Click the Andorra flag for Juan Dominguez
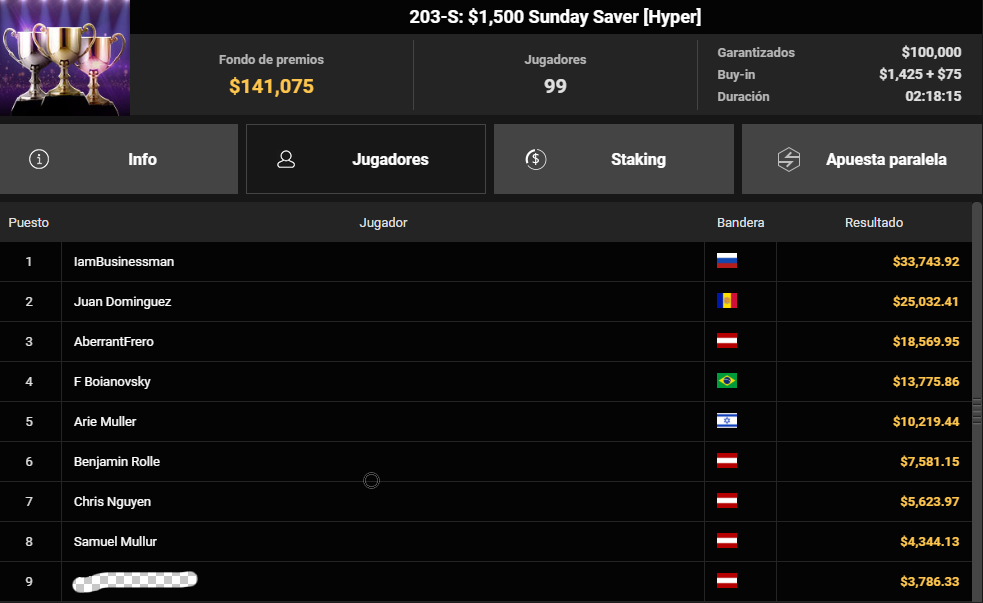 [727, 301]
